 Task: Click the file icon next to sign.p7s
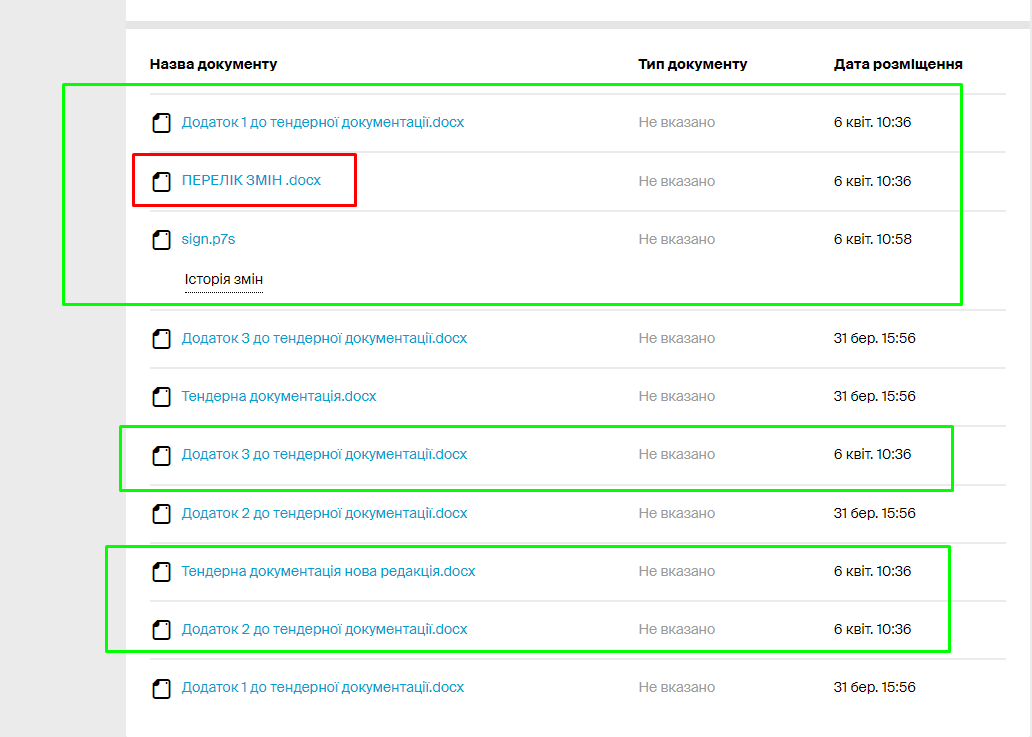(x=161, y=240)
